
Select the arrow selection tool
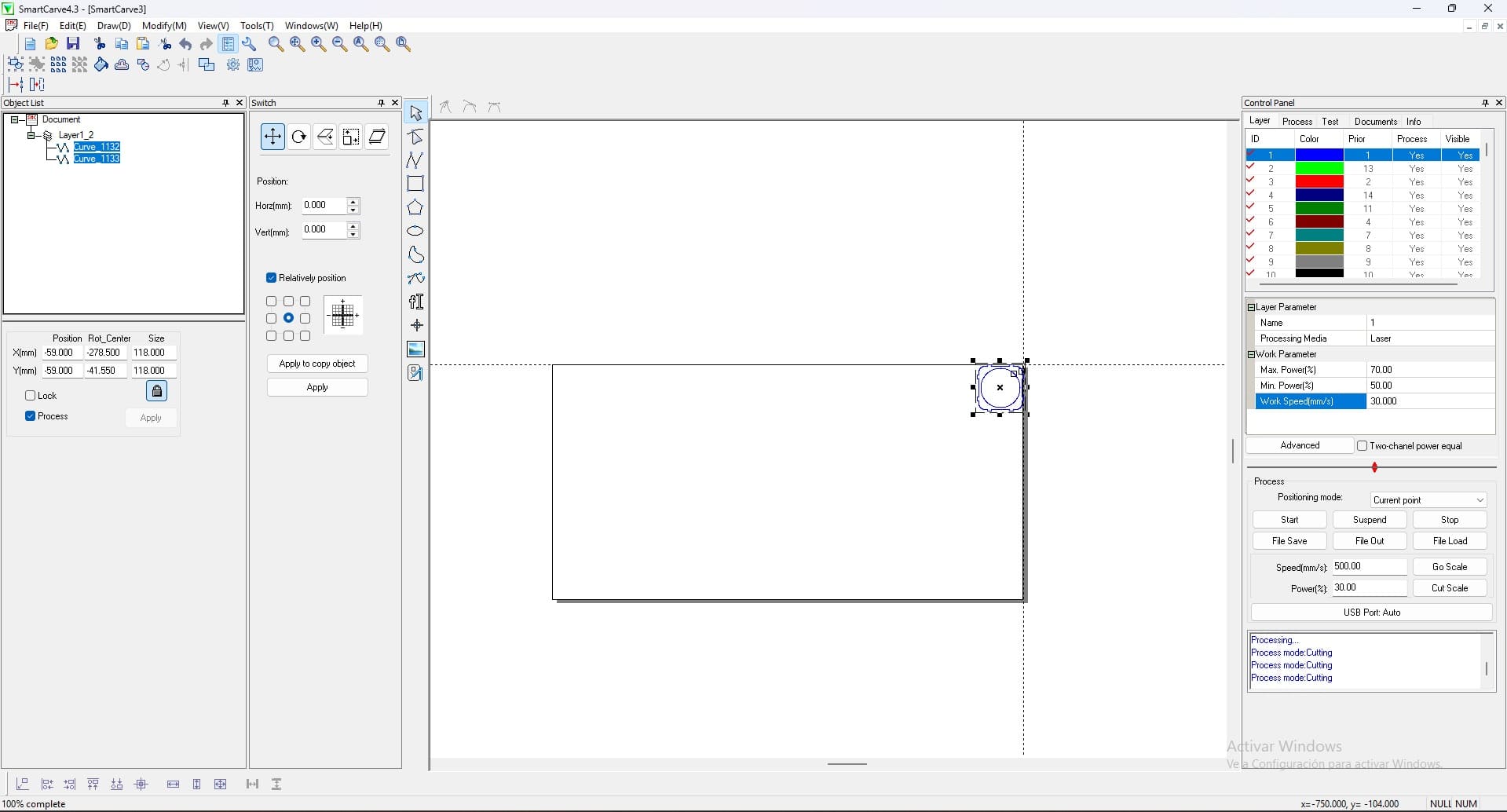coord(416,113)
